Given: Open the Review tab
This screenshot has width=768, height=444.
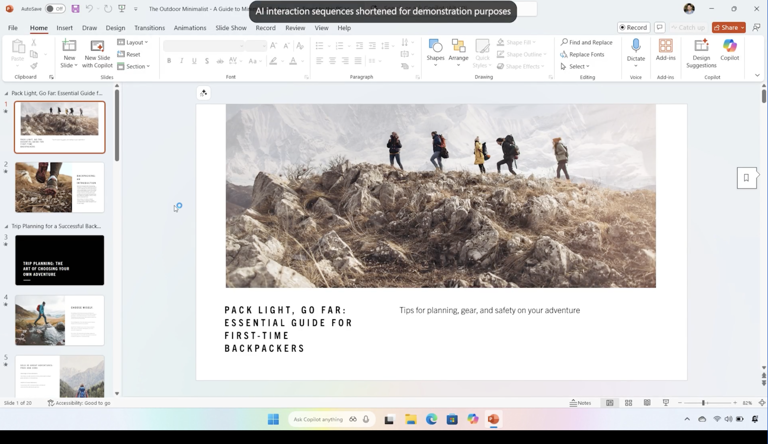Looking at the screenshot, I should pos(295,28).
